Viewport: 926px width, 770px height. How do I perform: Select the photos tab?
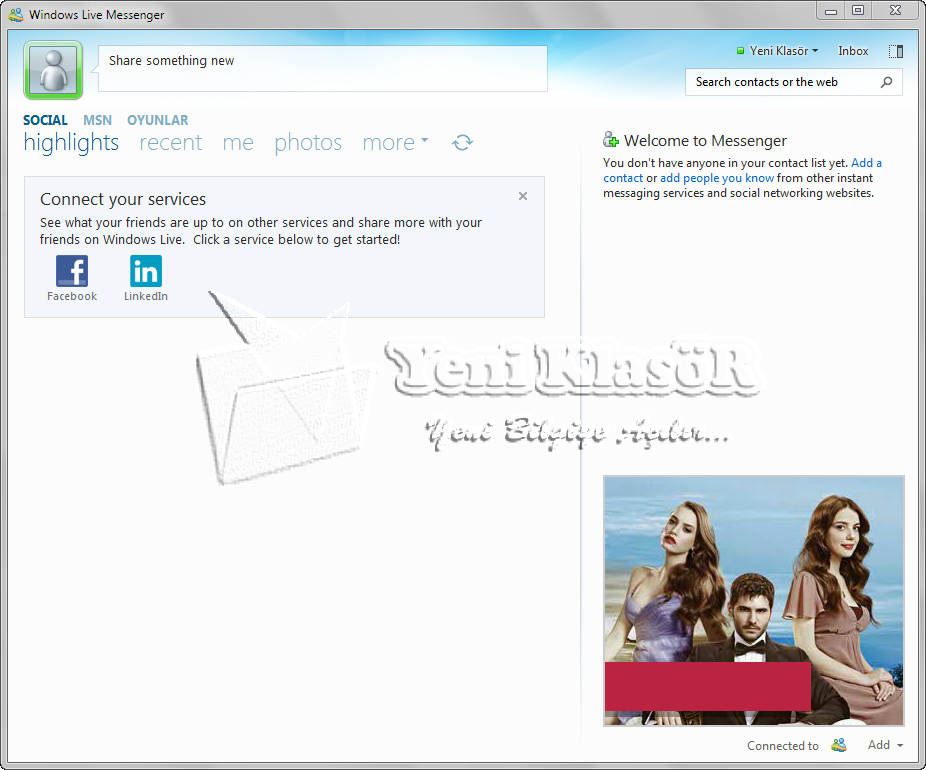pyautogui.click(x=308, y=143)
